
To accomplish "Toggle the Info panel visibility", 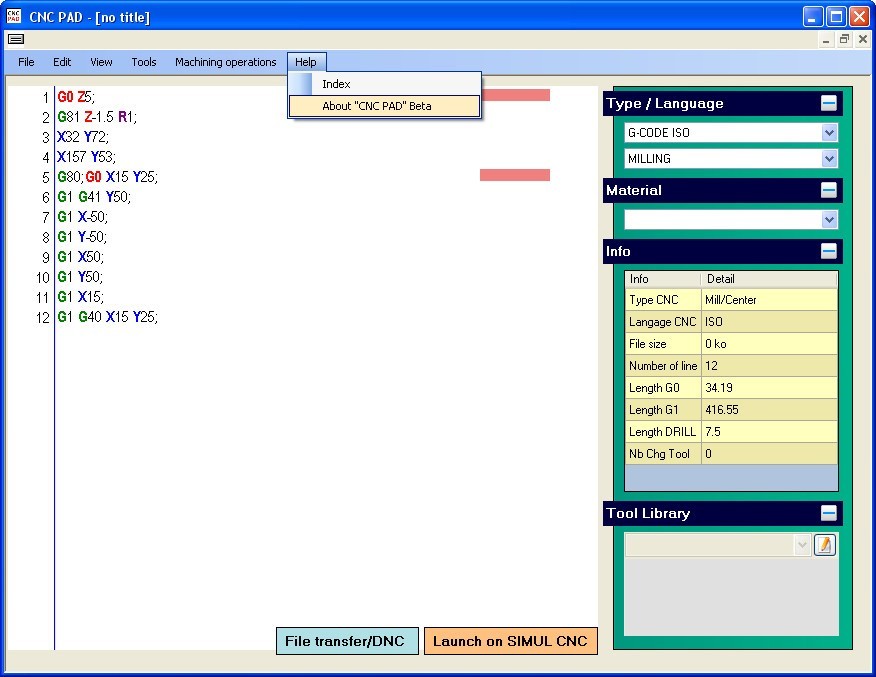I will click(x=830, y=251).
